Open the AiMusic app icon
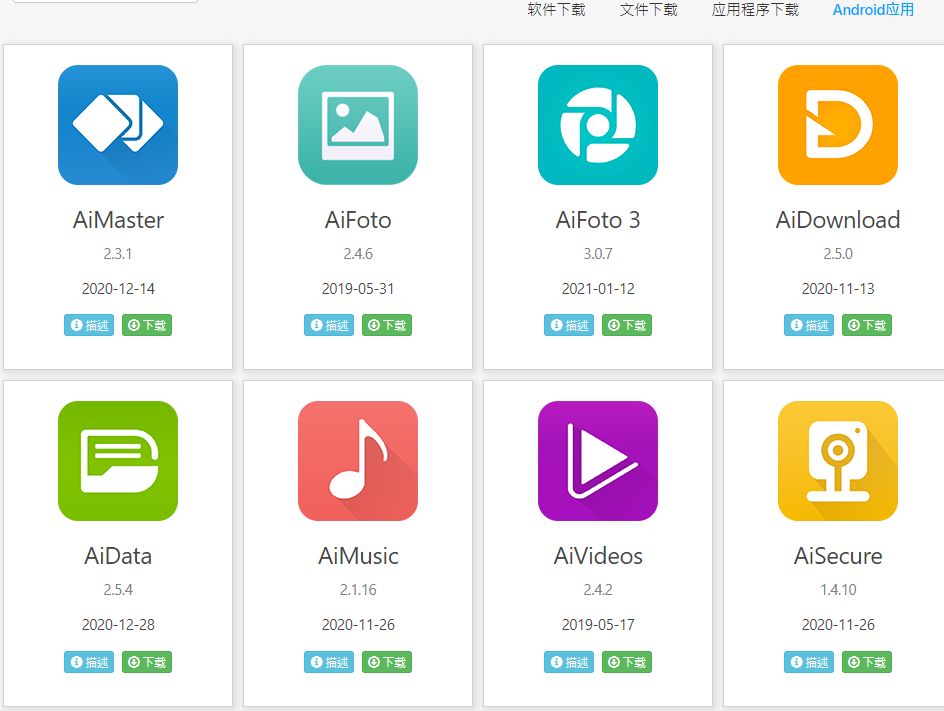Image resolution: width=944 pixels, height=711 pixels. [x=358, y=461]
